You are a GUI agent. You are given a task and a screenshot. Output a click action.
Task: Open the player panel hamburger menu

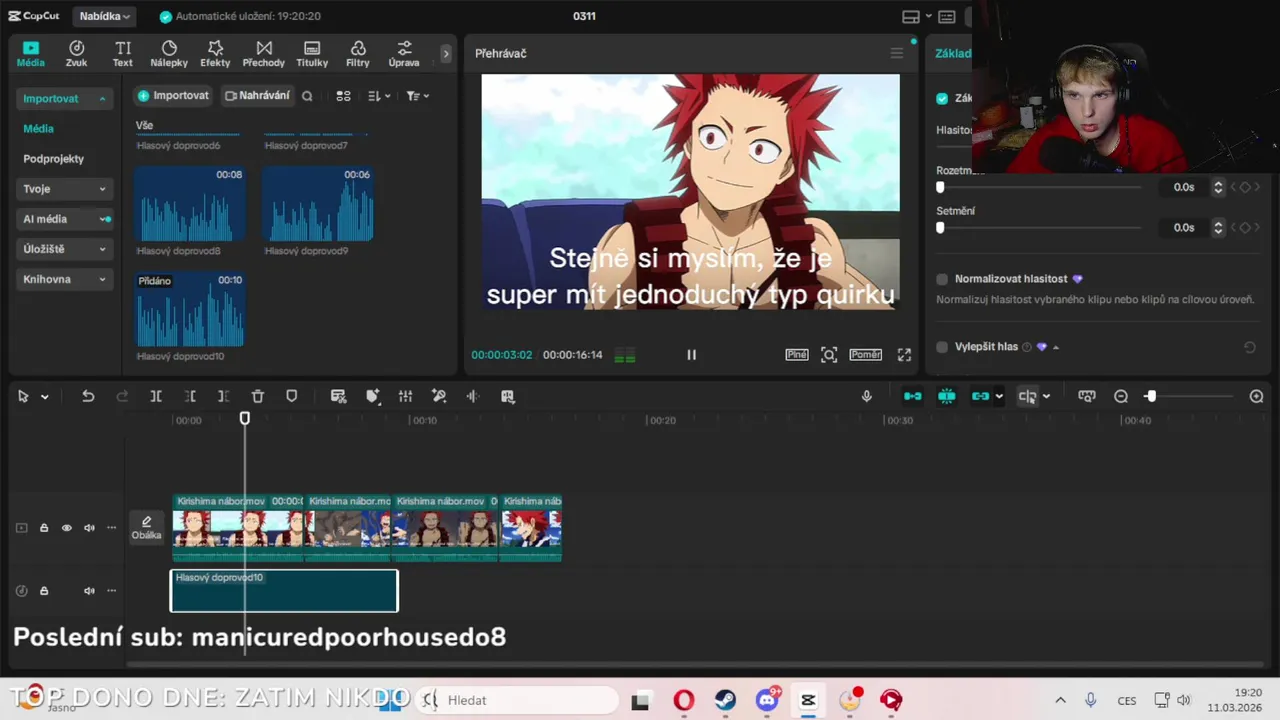pyautogui.click(x=896, y=53)
